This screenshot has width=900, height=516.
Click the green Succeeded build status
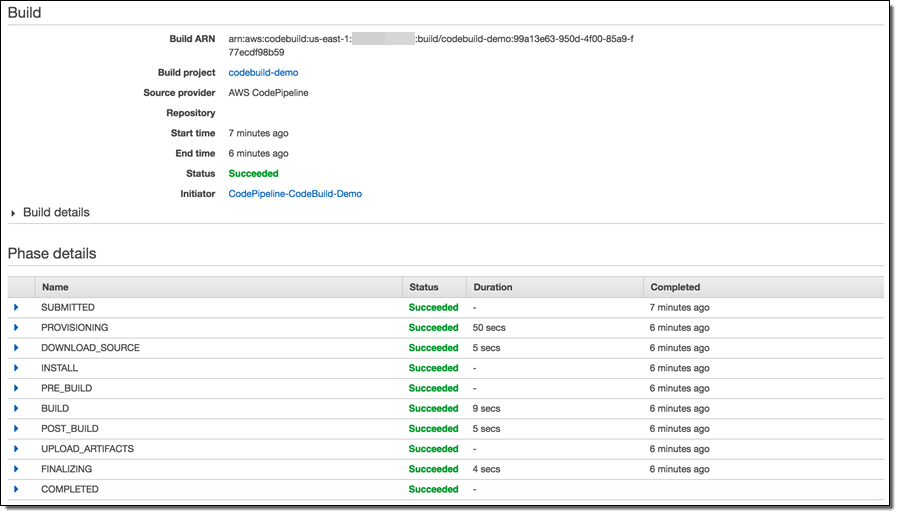[x=253, y=174]
